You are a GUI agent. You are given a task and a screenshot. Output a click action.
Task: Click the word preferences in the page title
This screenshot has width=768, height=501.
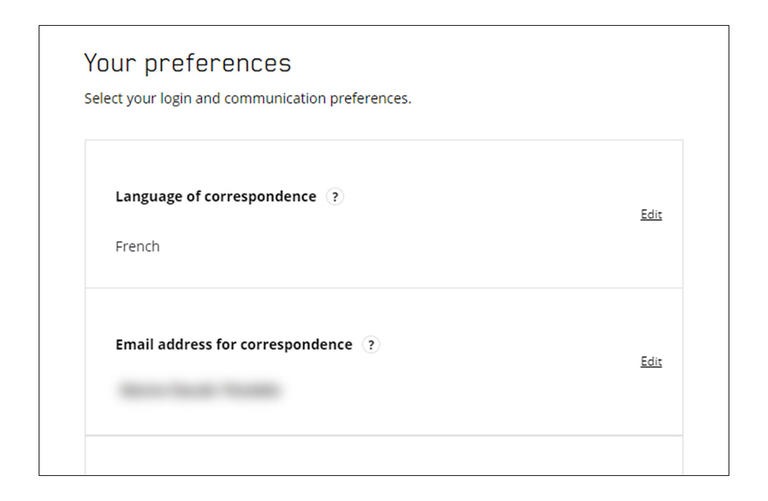click(x=217, y=63)
